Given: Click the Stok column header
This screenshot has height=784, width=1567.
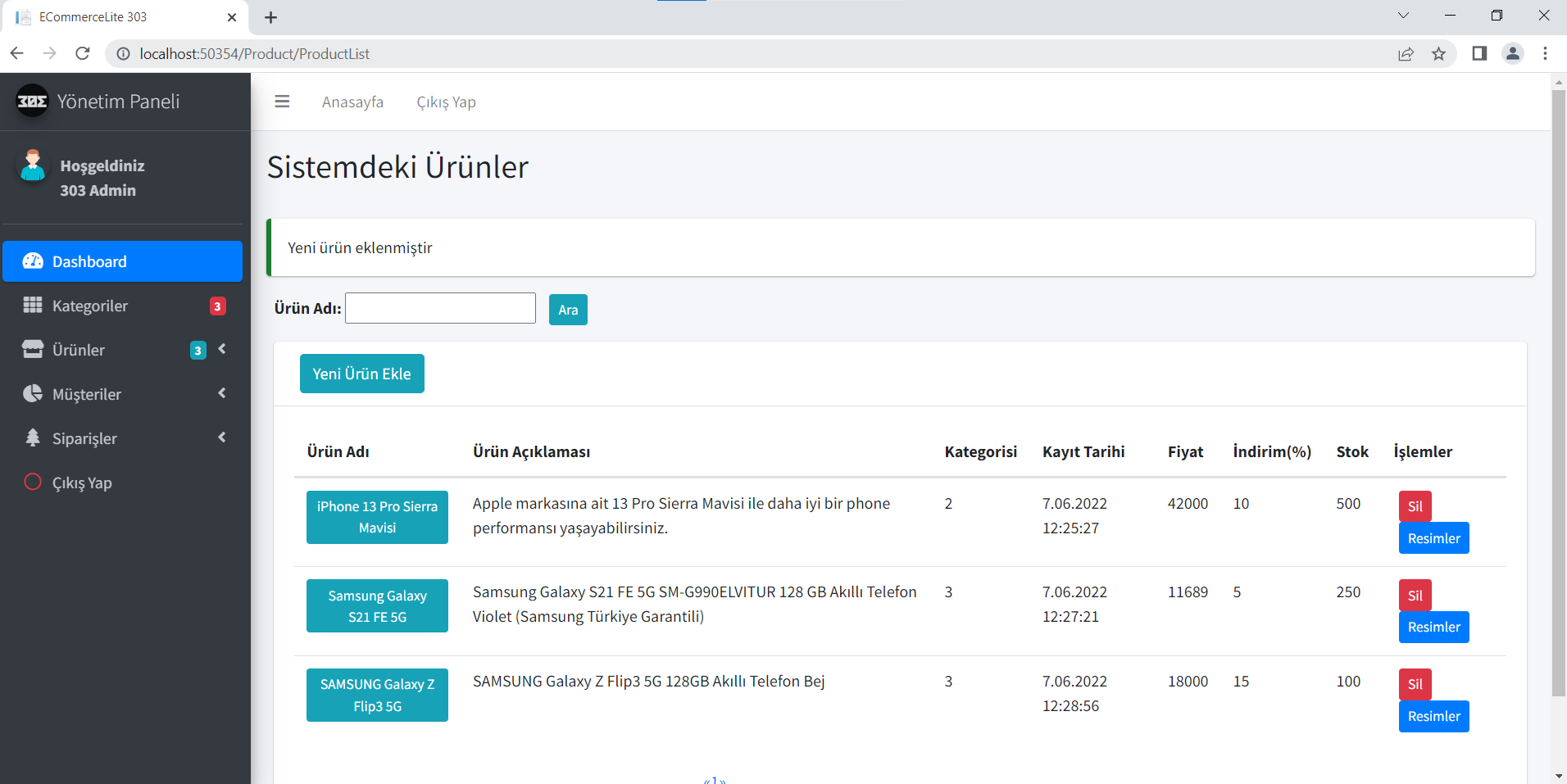Looking at the screenshot, I should pyautogui.click(x=1352, y=451).
